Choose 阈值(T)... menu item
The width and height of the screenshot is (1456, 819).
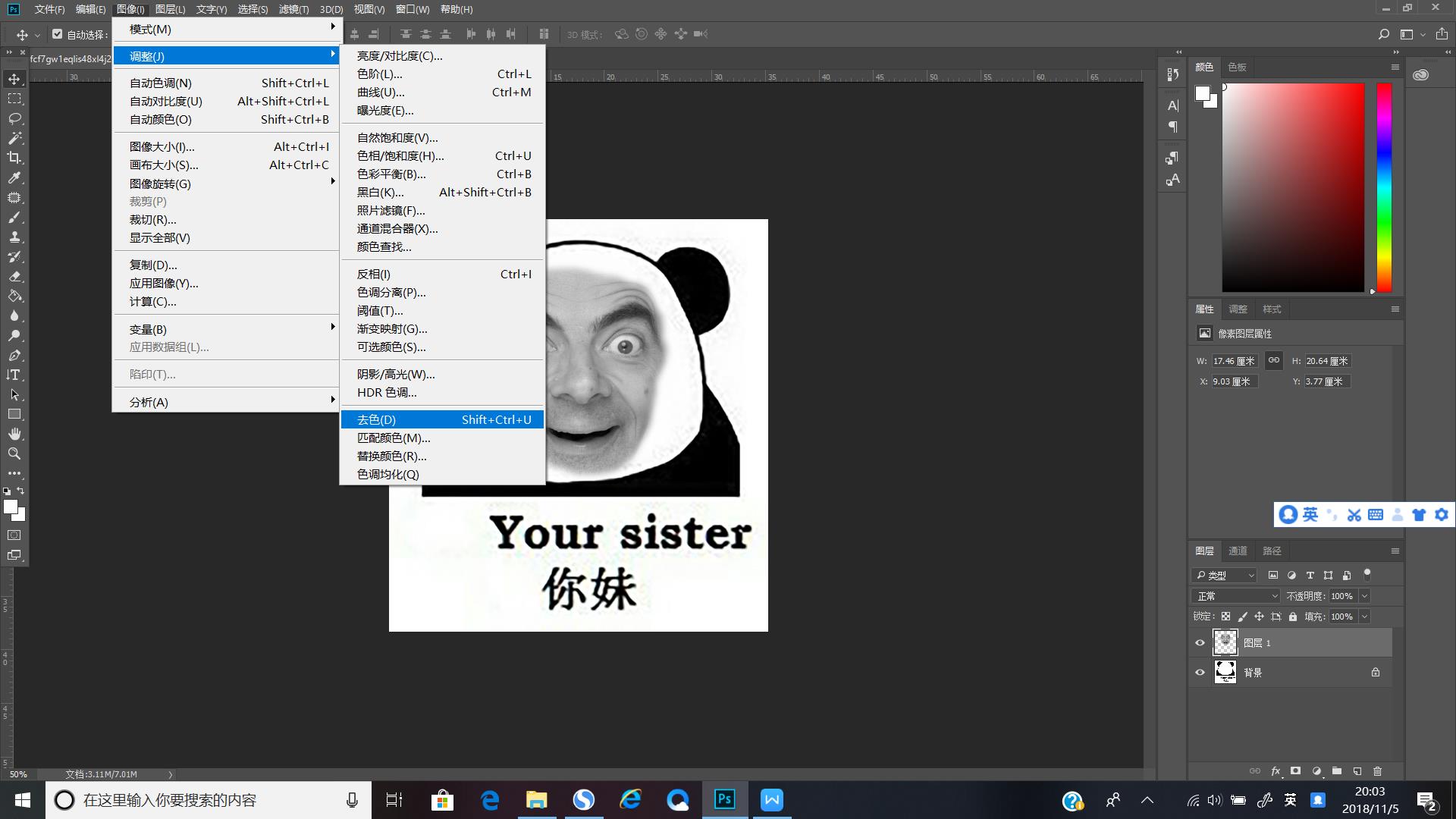coord(442,310)
